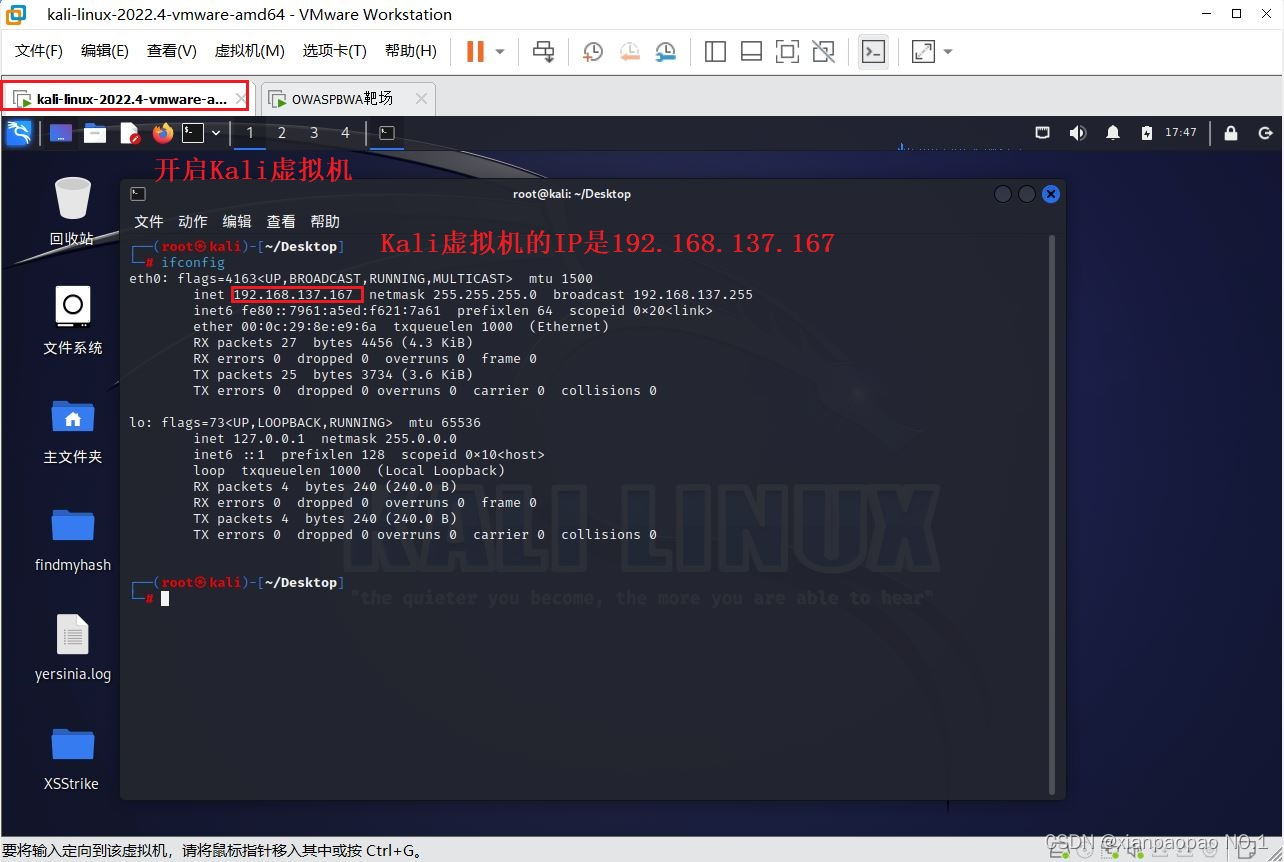The height and width of the screenshot is (862, 1284).
Task: Switch VMware to Unity mode
Action: [823, 51]
